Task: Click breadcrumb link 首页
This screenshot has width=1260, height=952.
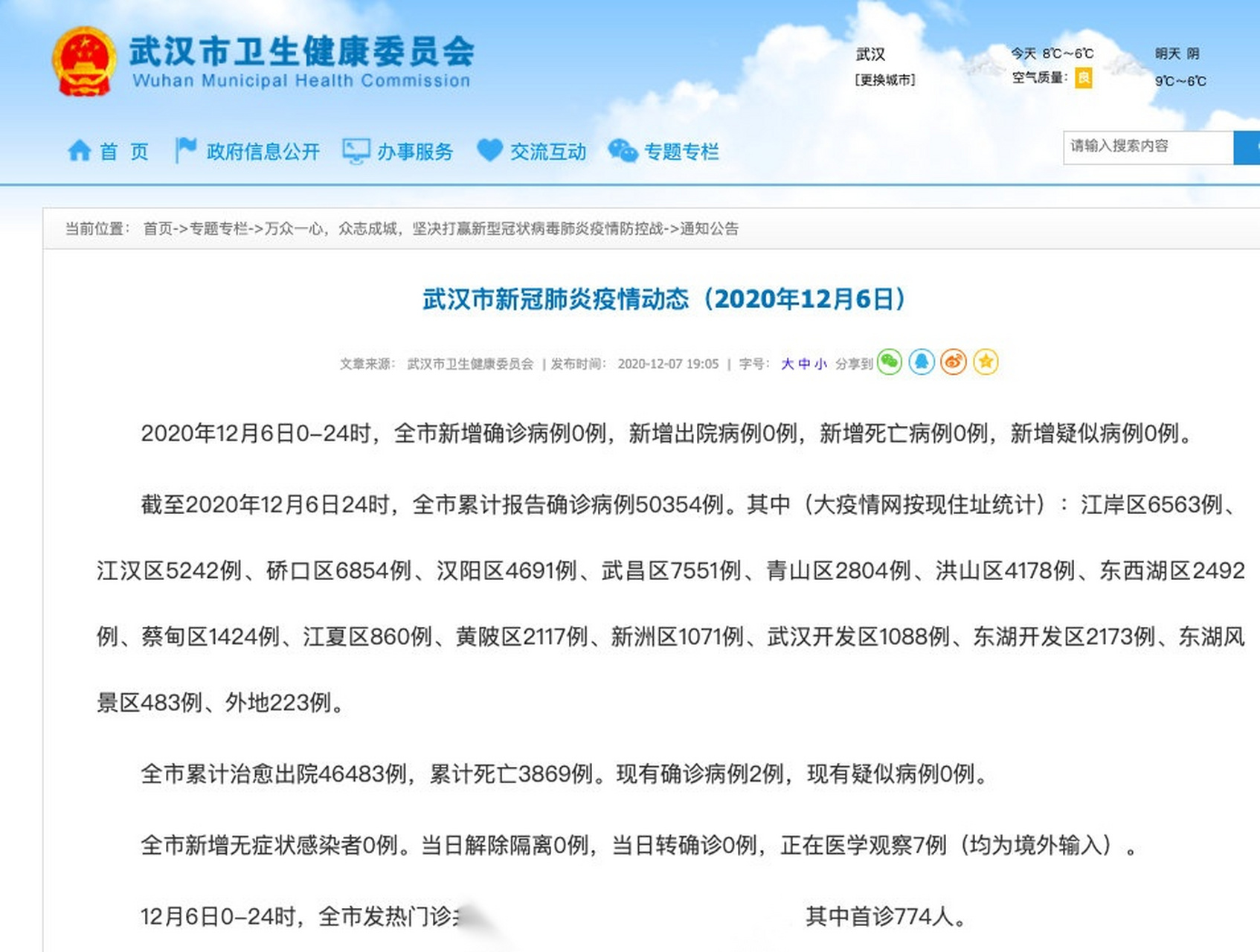Action: (x=158, y=228)
